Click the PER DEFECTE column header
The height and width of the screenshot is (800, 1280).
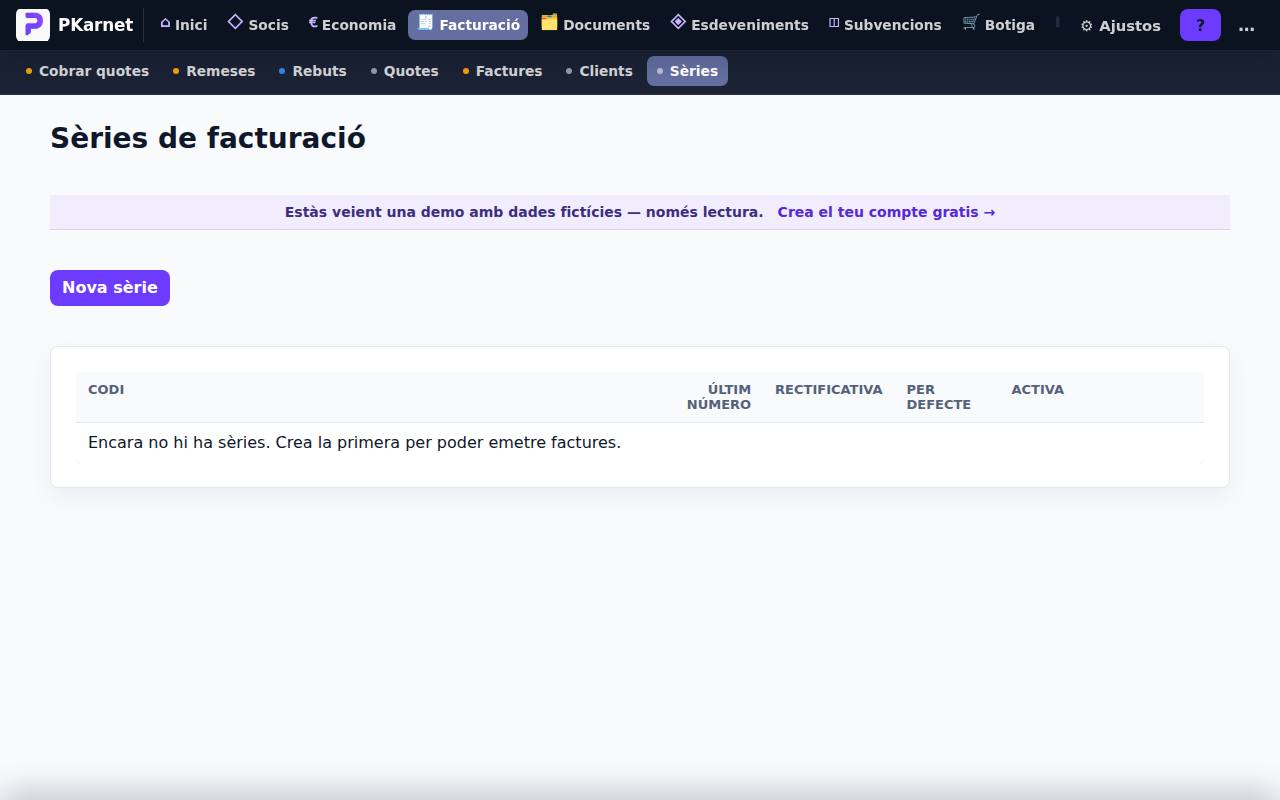point(939,397)
